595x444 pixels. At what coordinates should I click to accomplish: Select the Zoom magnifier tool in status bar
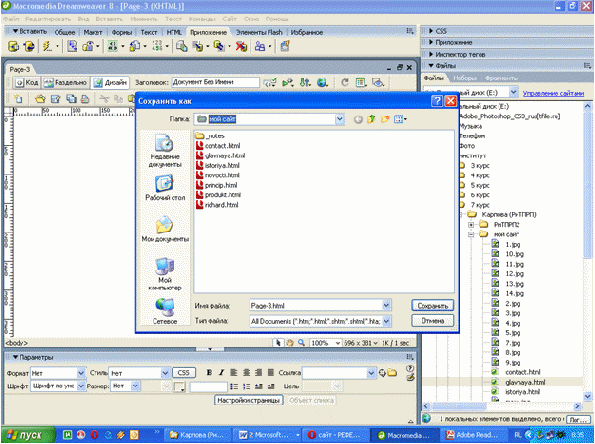(301, 343)
